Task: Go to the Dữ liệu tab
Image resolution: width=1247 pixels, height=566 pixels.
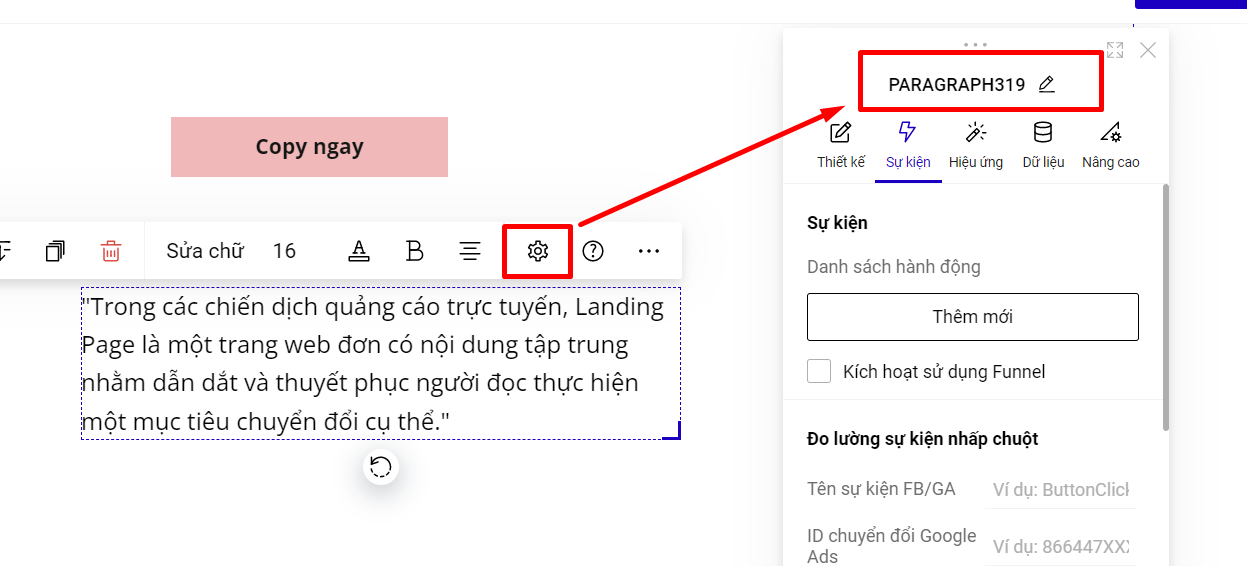Action: coord(1043,145)
